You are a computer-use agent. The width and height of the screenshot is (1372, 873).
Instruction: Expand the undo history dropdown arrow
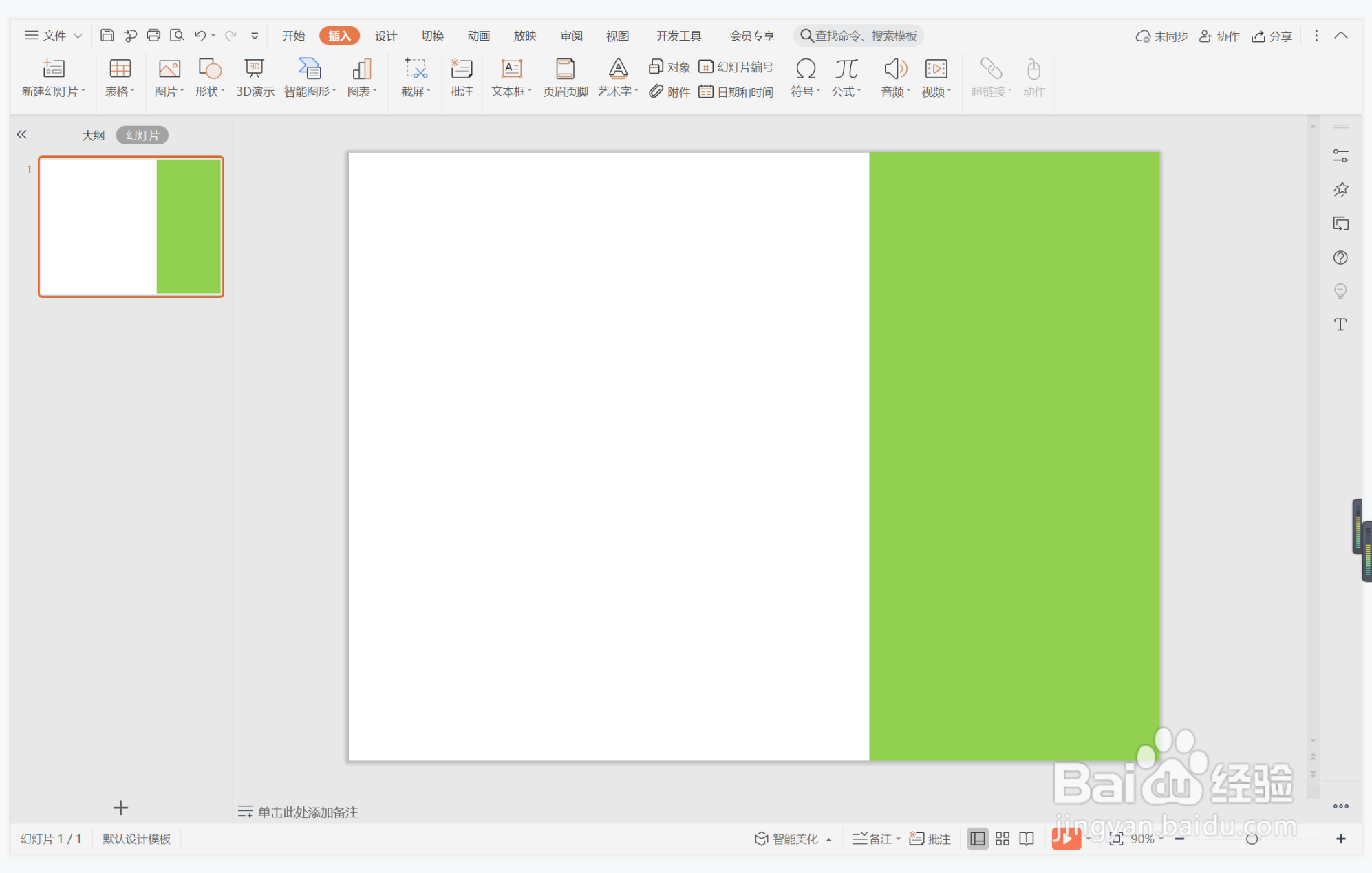pyautogui.click(x=213, y=36)
